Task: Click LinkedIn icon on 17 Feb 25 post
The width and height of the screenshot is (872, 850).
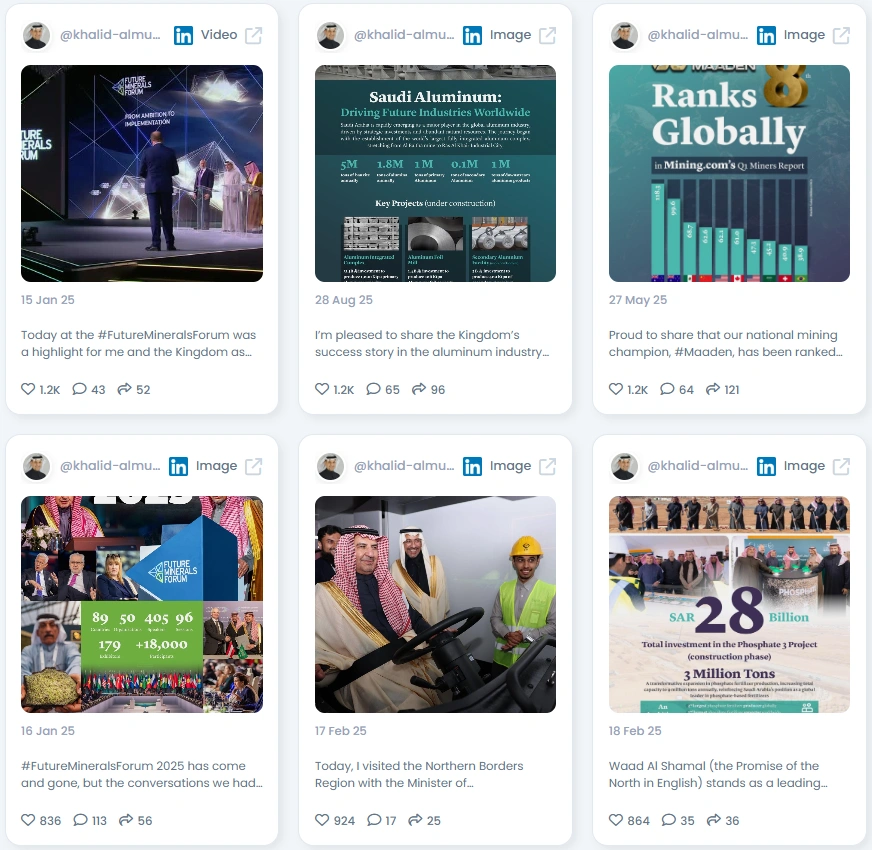Action: tap(472, 467)
